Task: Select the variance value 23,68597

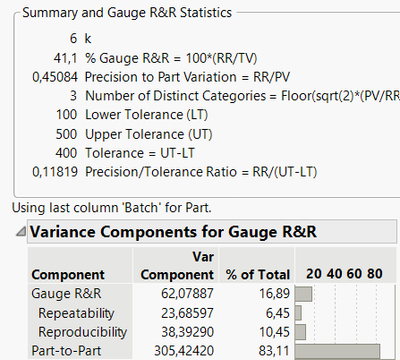Action: tap(187, 313)
